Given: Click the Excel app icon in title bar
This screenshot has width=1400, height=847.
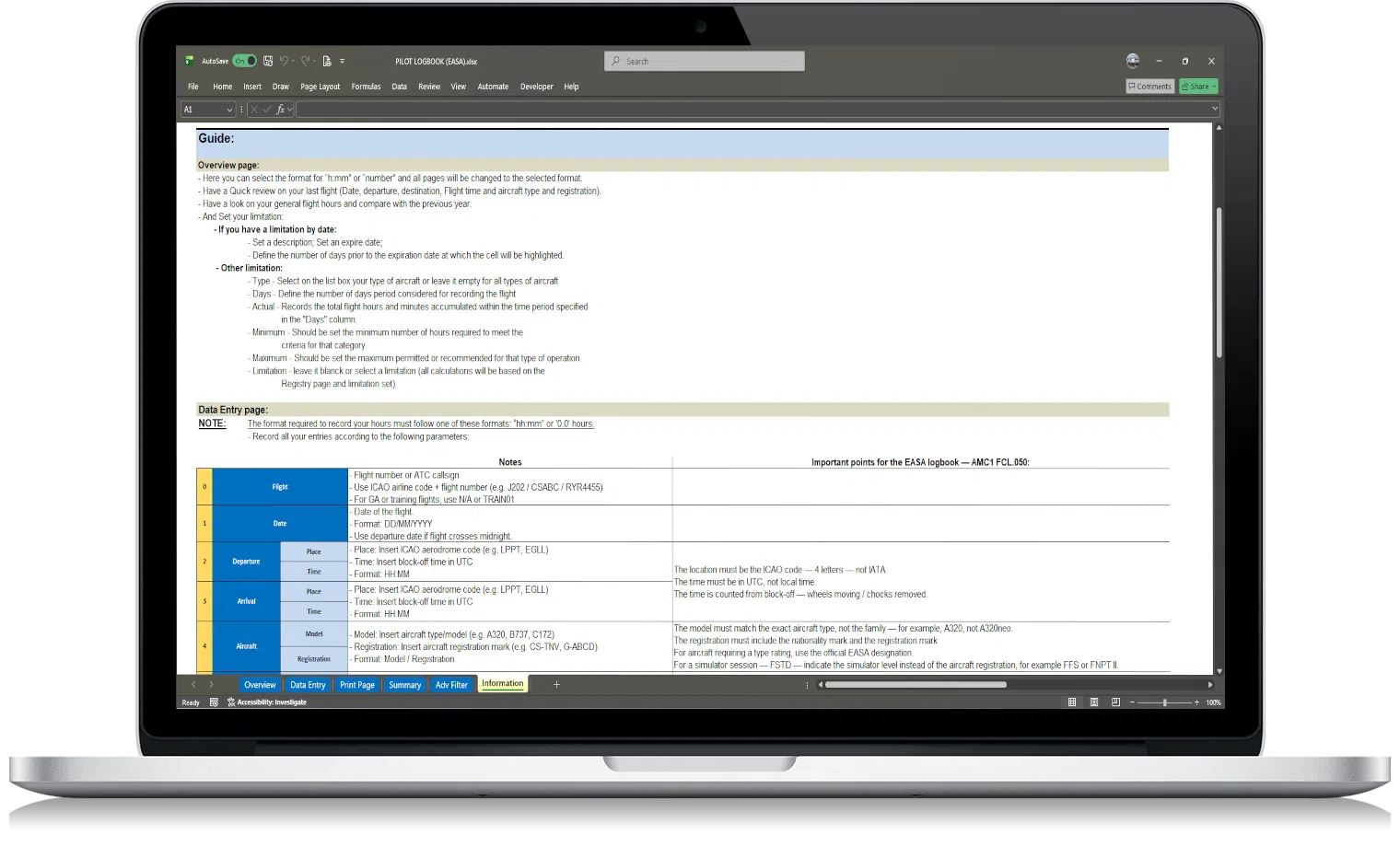Looking at the screenshot, I should 191,61.
